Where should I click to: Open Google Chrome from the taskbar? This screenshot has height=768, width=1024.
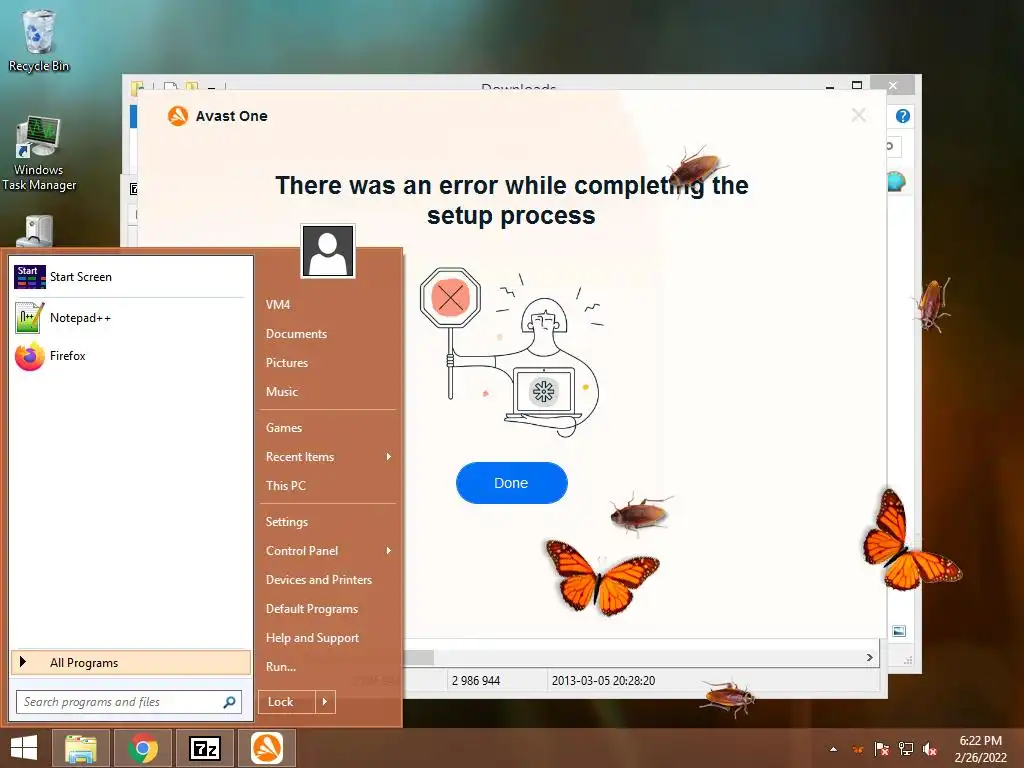(142, 748)
